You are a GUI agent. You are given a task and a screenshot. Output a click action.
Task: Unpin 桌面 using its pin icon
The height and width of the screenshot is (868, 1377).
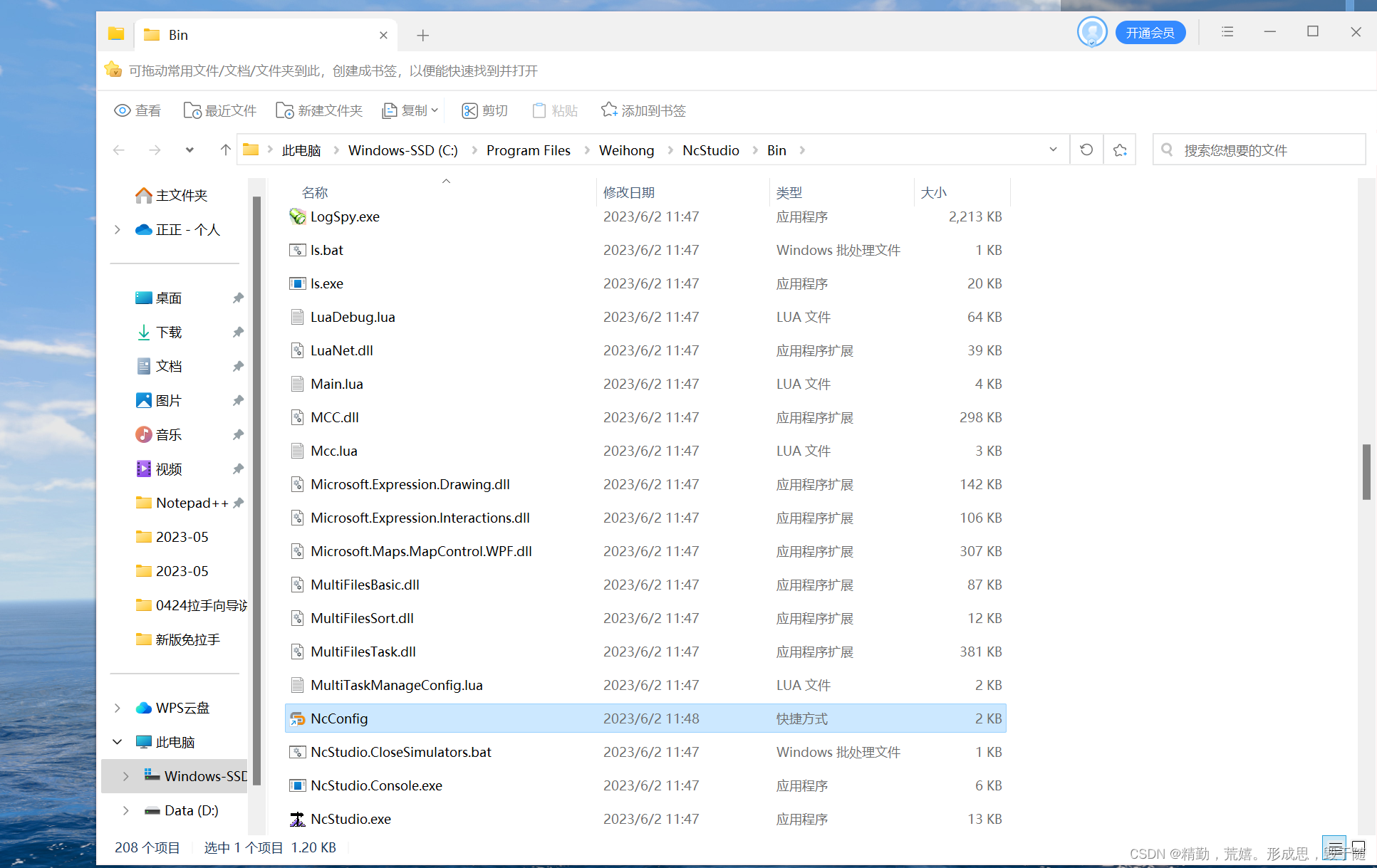point(238,298)
